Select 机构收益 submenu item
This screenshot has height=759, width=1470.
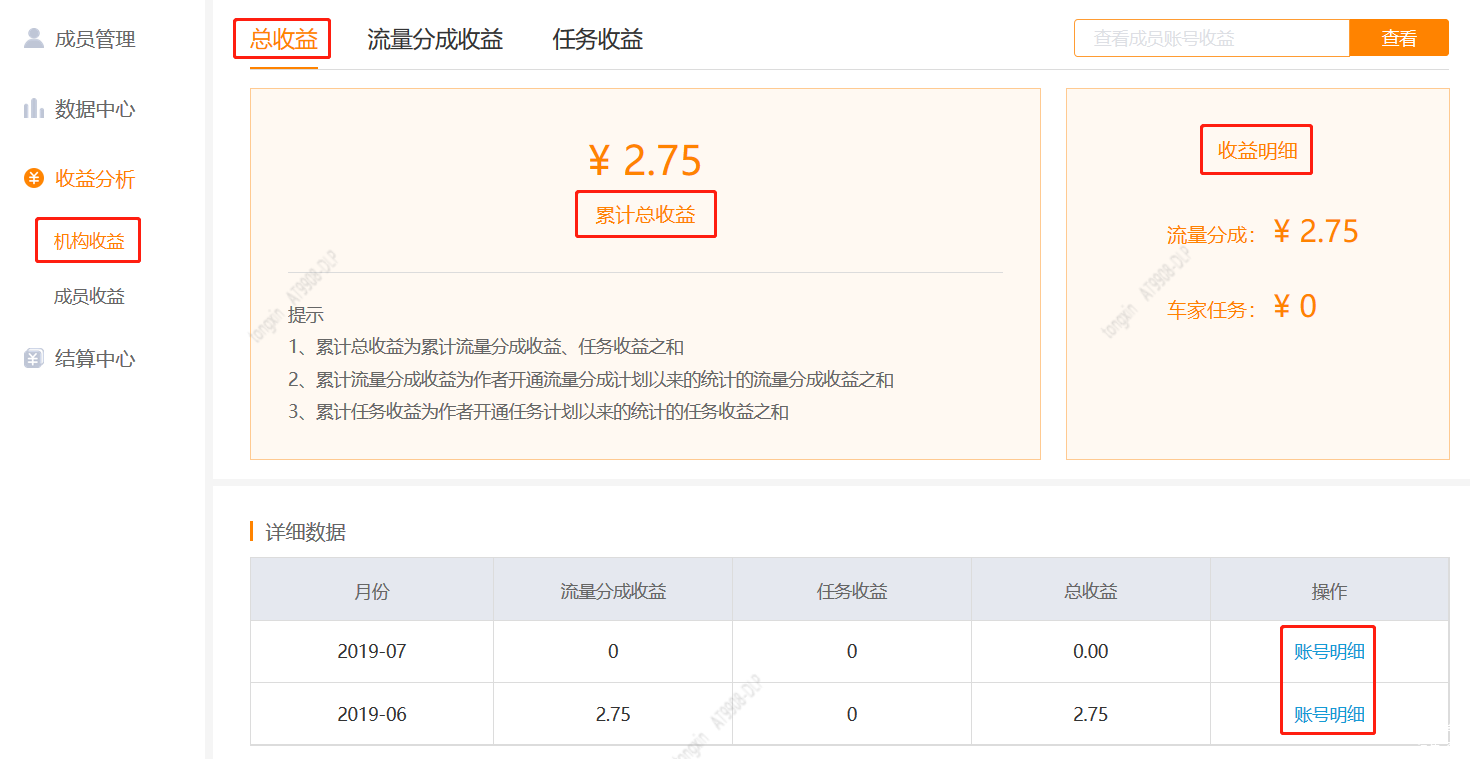89,241
